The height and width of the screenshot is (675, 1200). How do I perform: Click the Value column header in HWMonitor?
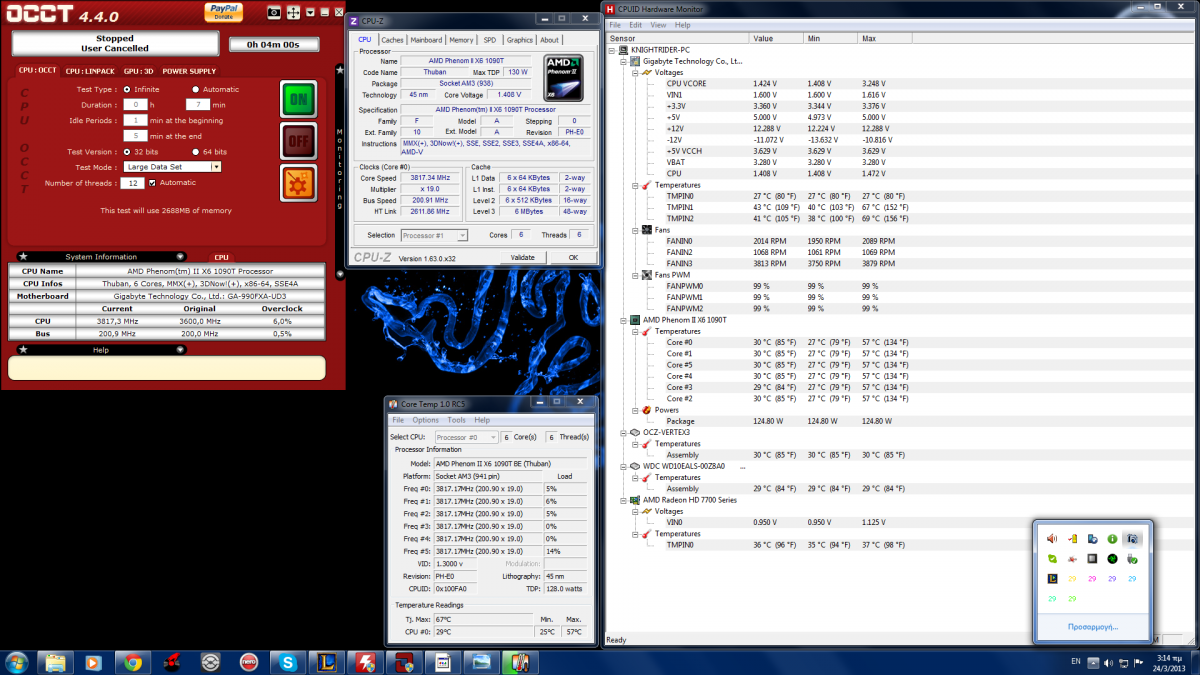click(776, 38)
